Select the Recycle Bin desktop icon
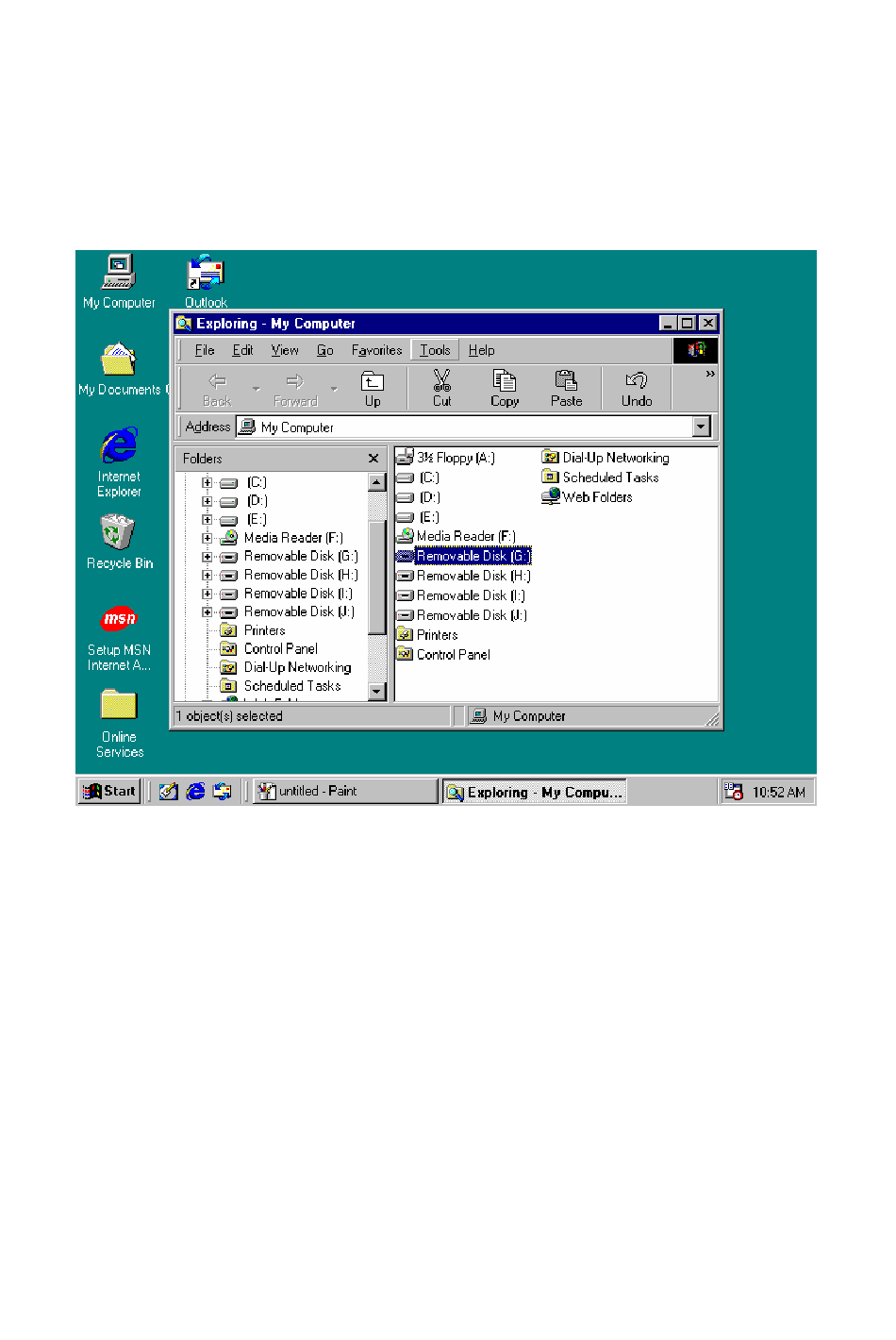 [119, 542]
